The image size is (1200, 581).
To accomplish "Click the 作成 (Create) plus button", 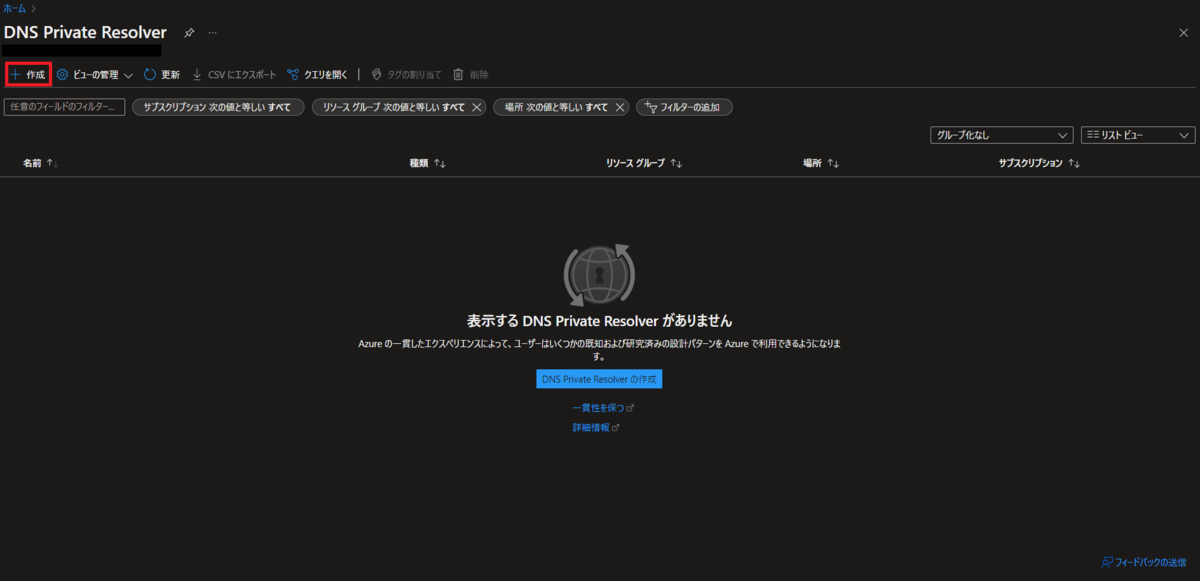I will [28, 75].
